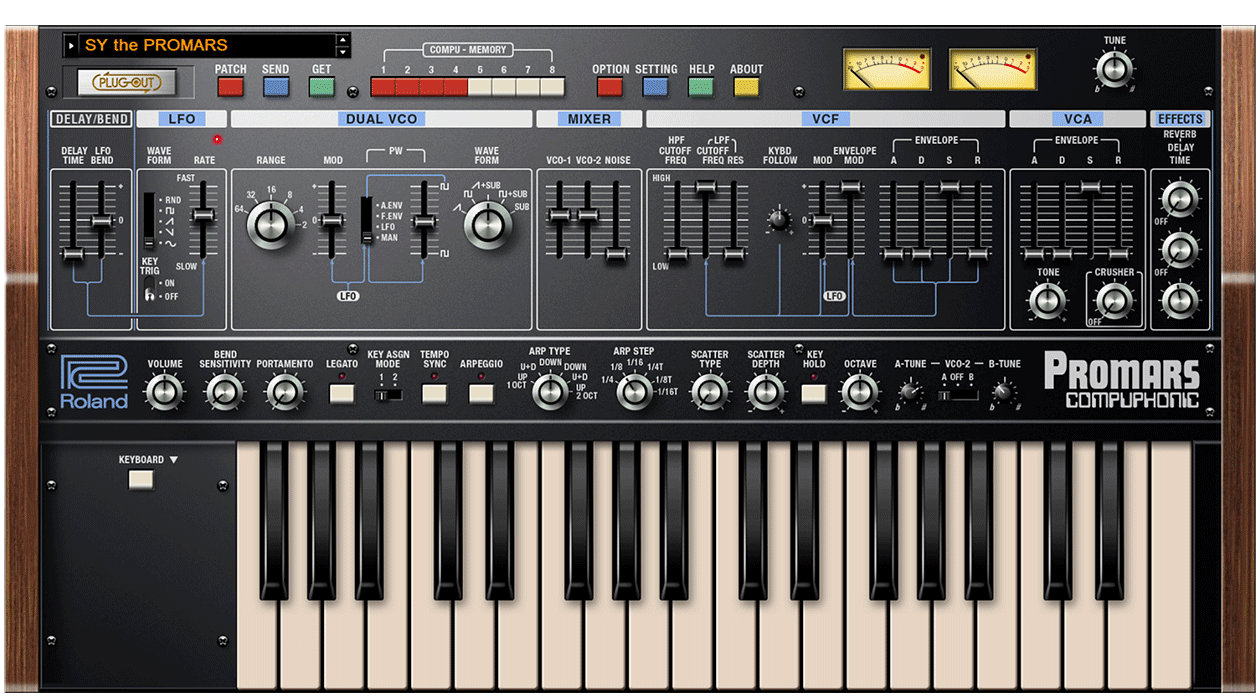Click the green GET button

(321, 86)
